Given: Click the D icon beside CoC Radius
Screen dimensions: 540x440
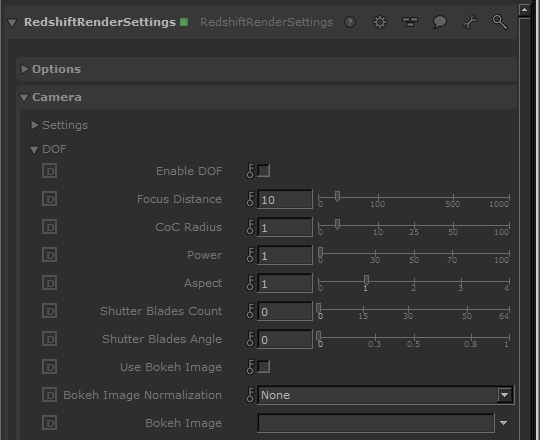Looking at the screenshot, I should [x=50, y=227].
